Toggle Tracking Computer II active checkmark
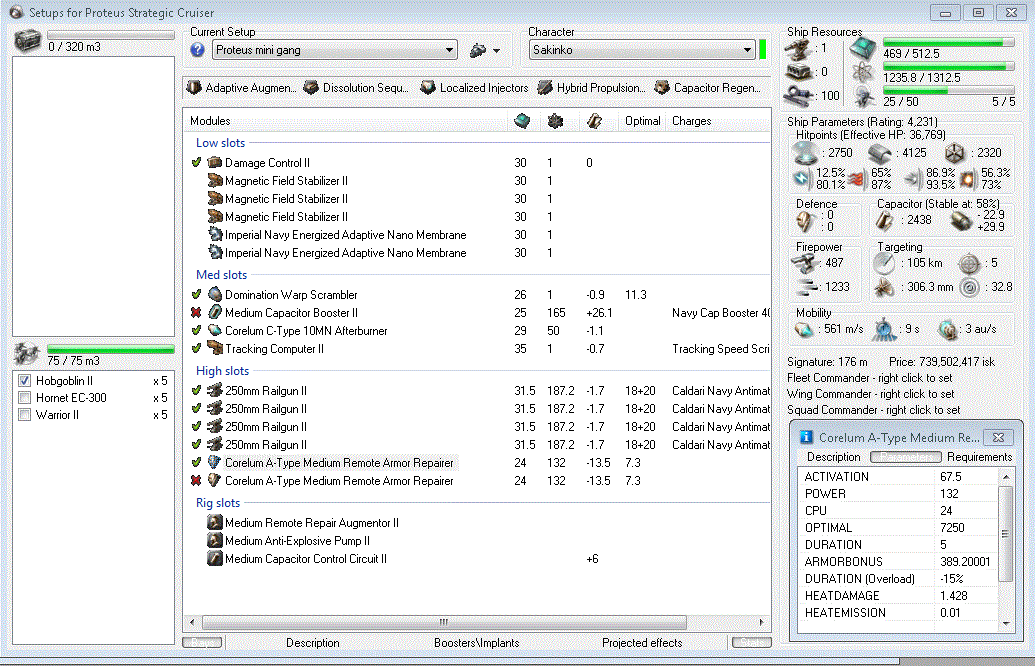The image size is (1035, 666). click(x=196, y=349)
